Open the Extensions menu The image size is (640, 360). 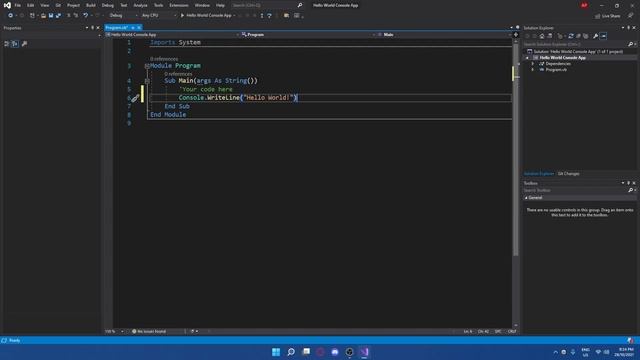tap(179, 5)
